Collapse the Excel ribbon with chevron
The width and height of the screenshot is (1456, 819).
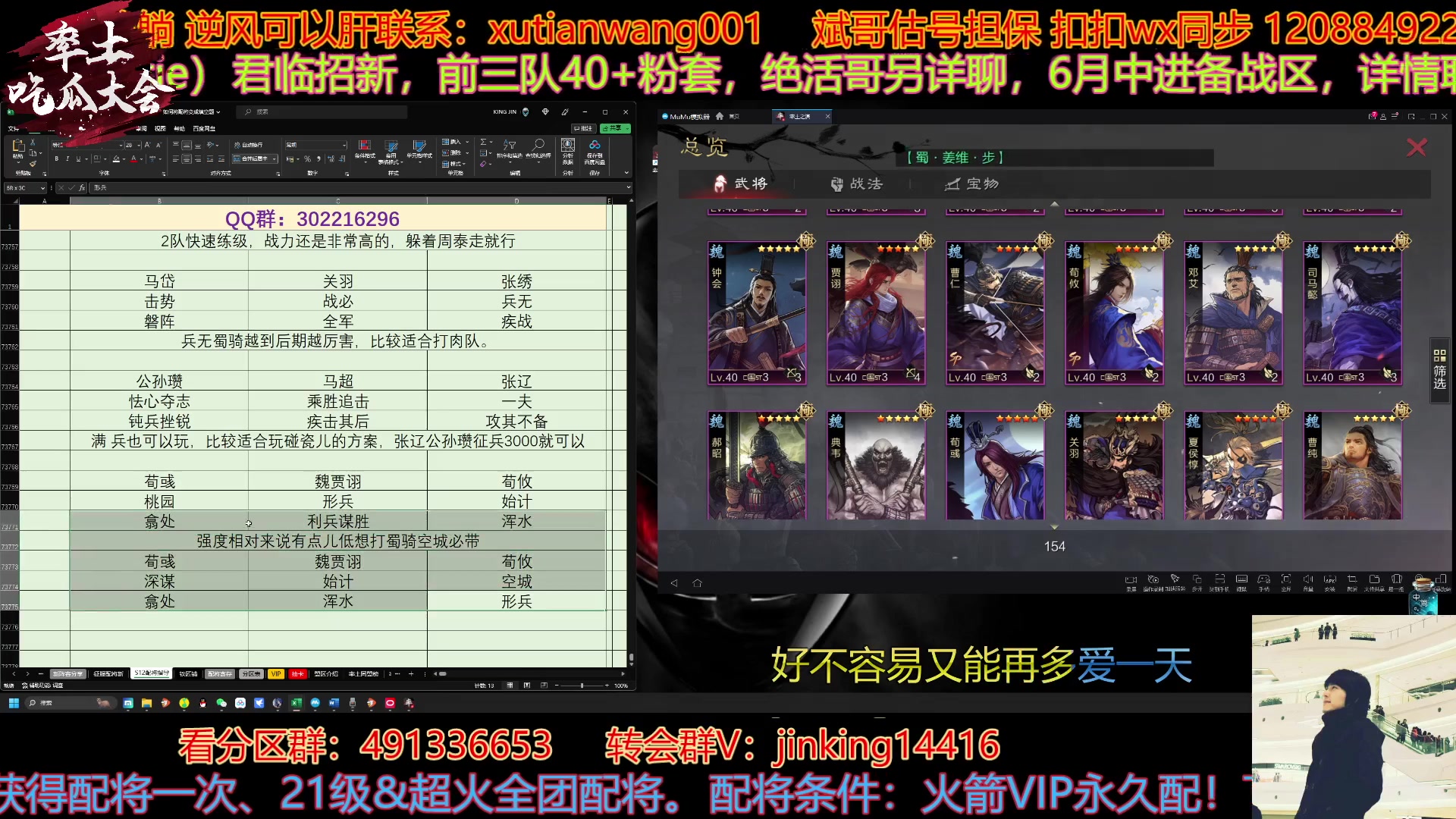(626, 173)
